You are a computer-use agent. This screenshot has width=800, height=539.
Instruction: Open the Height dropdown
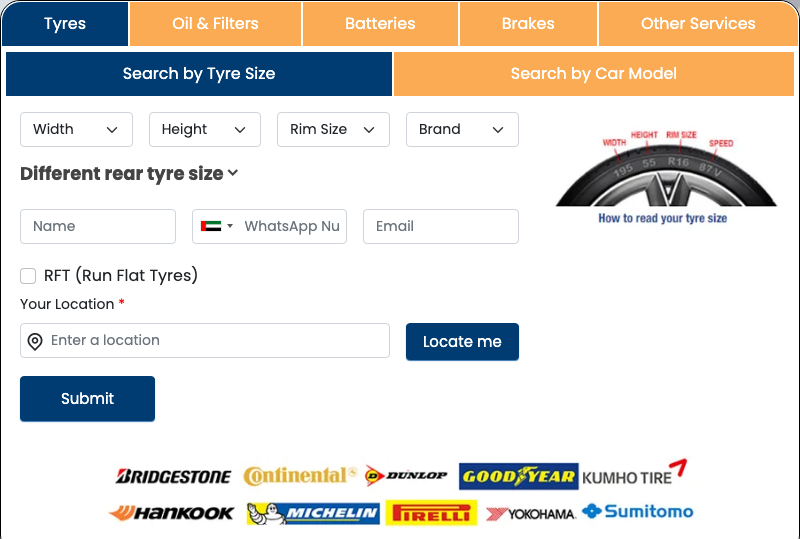click(205, 130)
